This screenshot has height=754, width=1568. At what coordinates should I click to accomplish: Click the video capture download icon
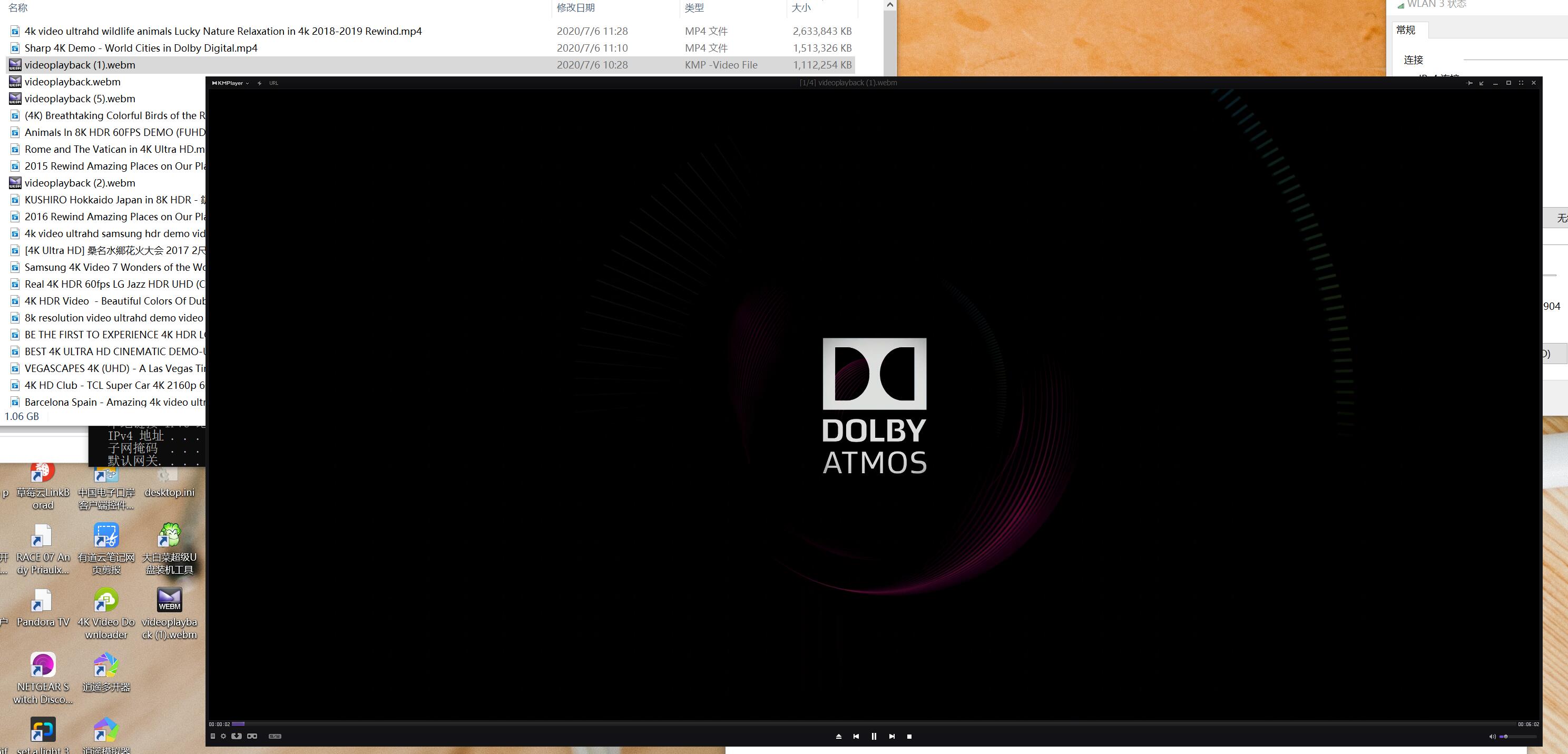coord(236,737)
